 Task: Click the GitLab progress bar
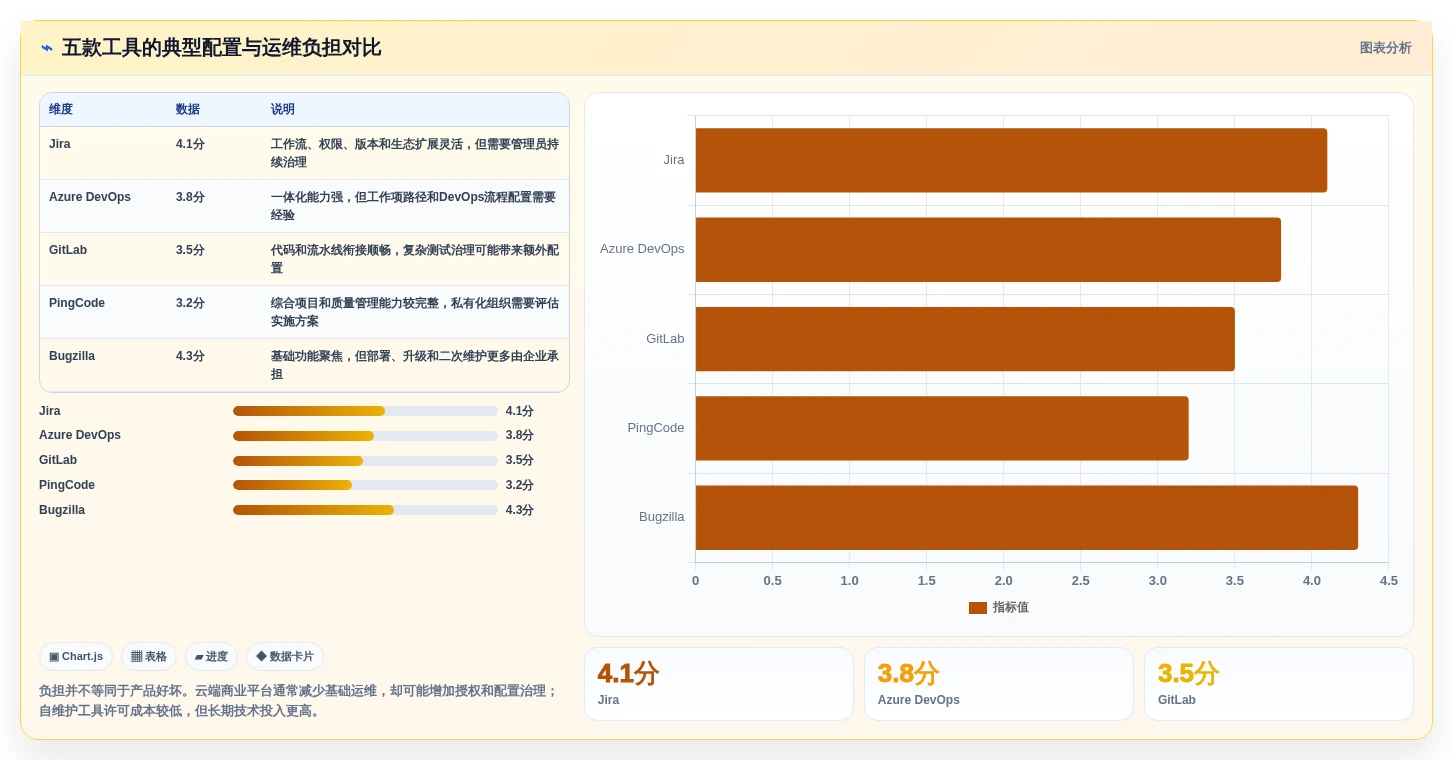point(365,461)
